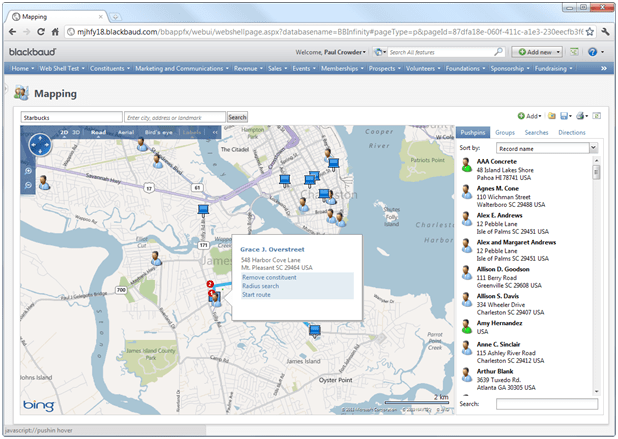The image size is (618, 439).
Task: Open the printer icon's dropdown arrow
Action: [x=587, y=116]
